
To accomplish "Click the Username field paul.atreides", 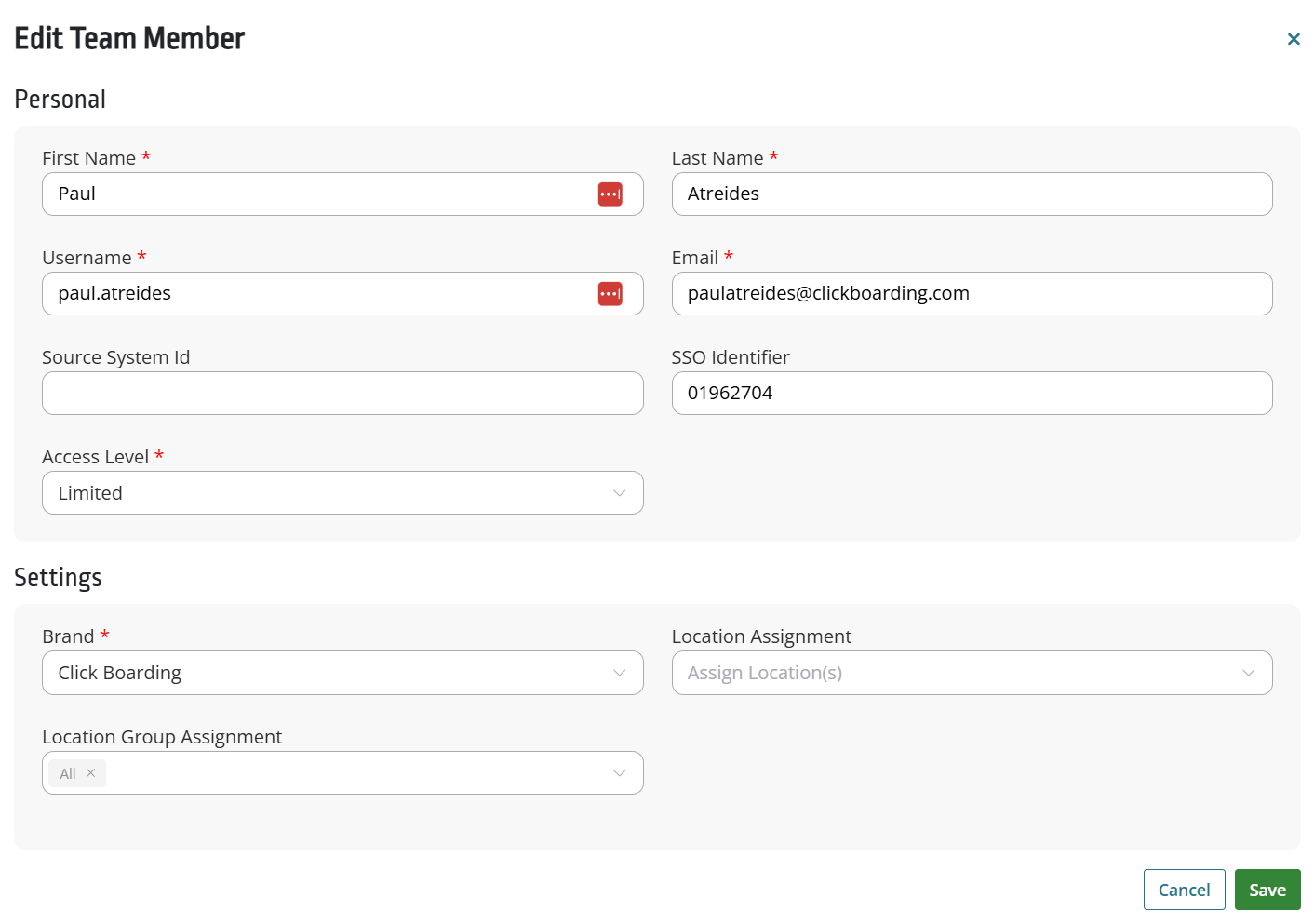I will tap(342, 294).
